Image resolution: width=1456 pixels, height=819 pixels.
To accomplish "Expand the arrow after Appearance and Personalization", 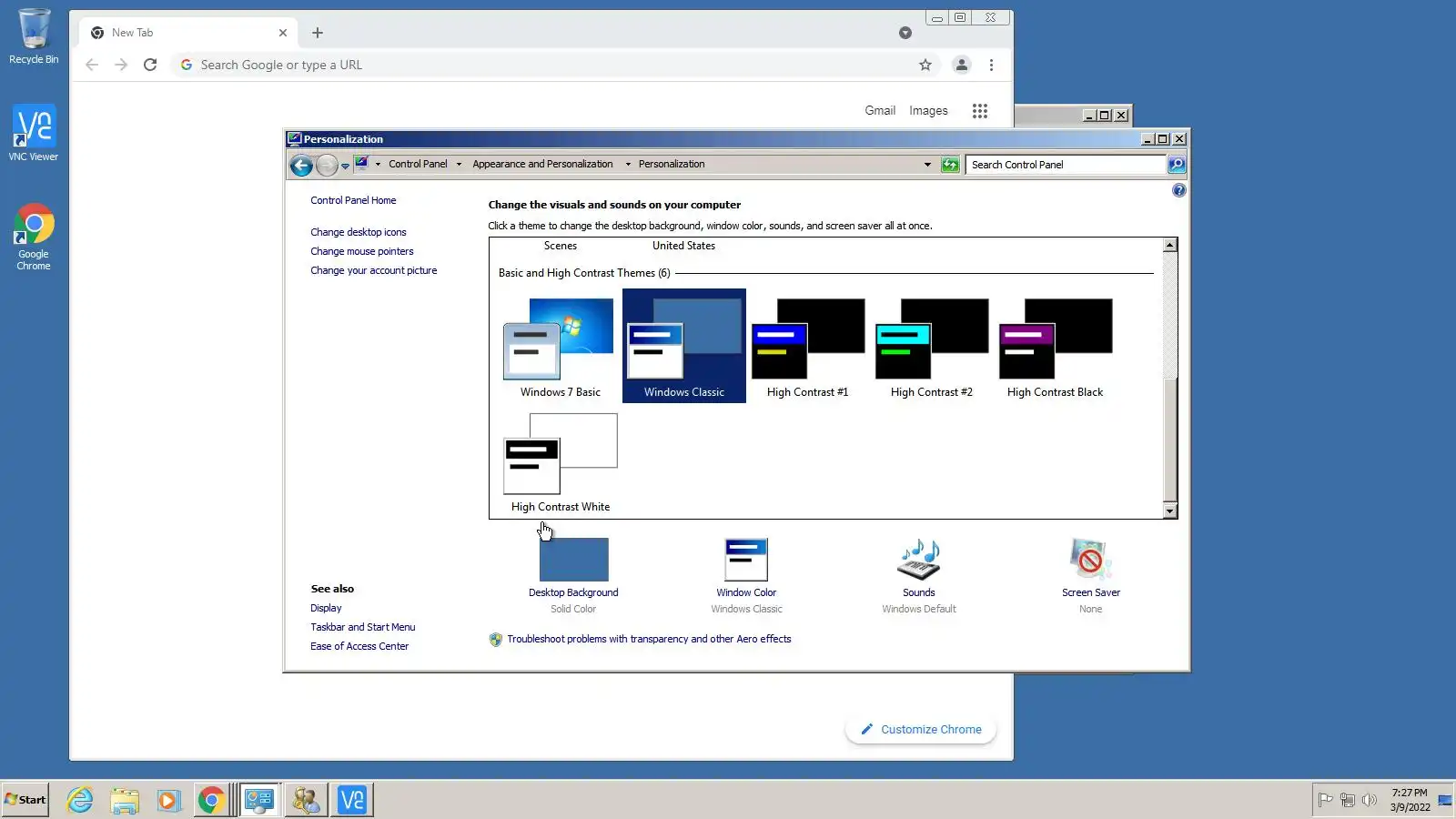I will tap(628, 165).
